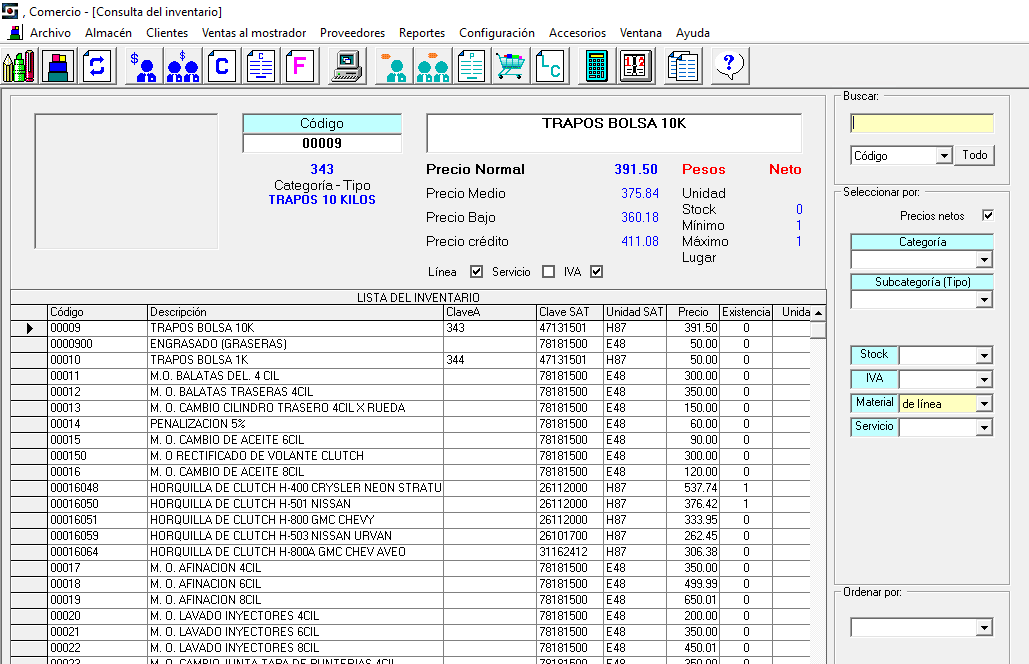Open the calculator tool icon
Screen dimensions: 1029x664
pos(596,67)
